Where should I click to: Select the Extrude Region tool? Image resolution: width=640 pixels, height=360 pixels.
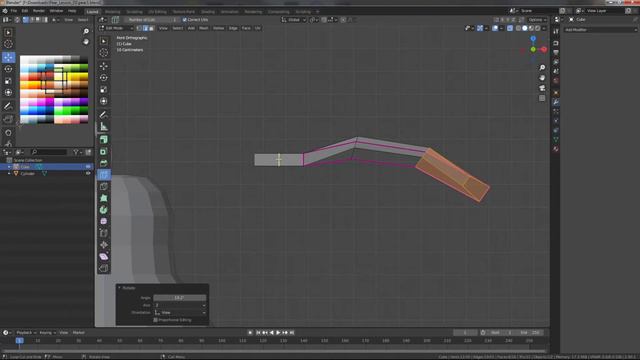pos(104,140)
